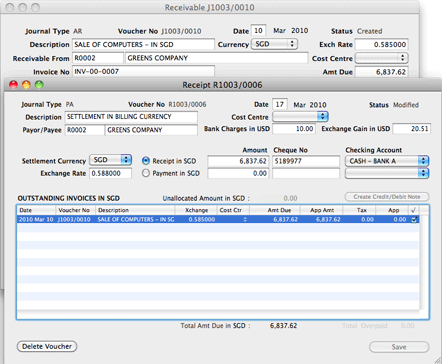The height and width of the screenshot is (364, 442).
Task: Click the red close button of Receipt window
Action: pos(13,85)
